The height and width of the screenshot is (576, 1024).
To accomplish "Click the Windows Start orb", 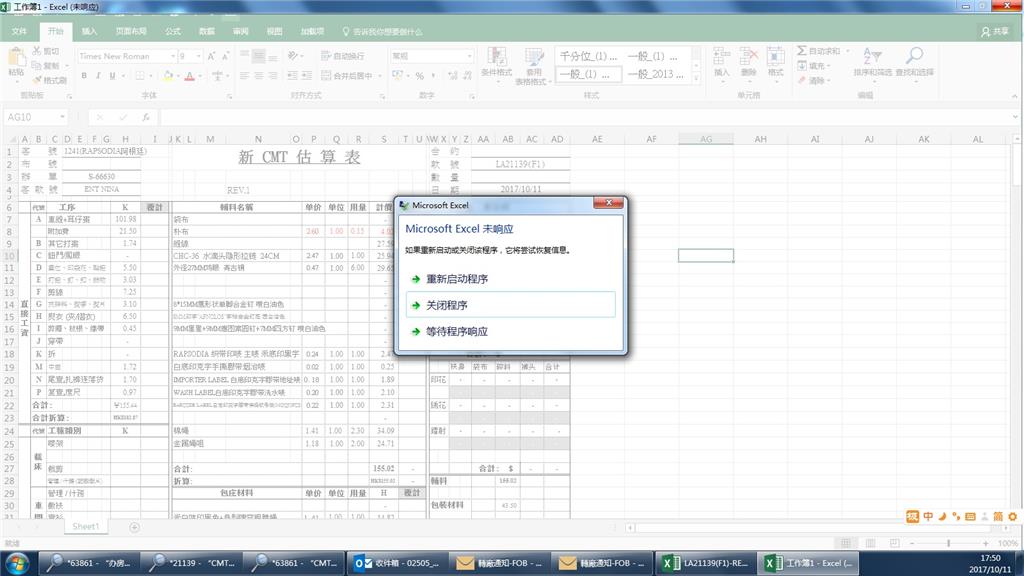I will coord(17,562).
